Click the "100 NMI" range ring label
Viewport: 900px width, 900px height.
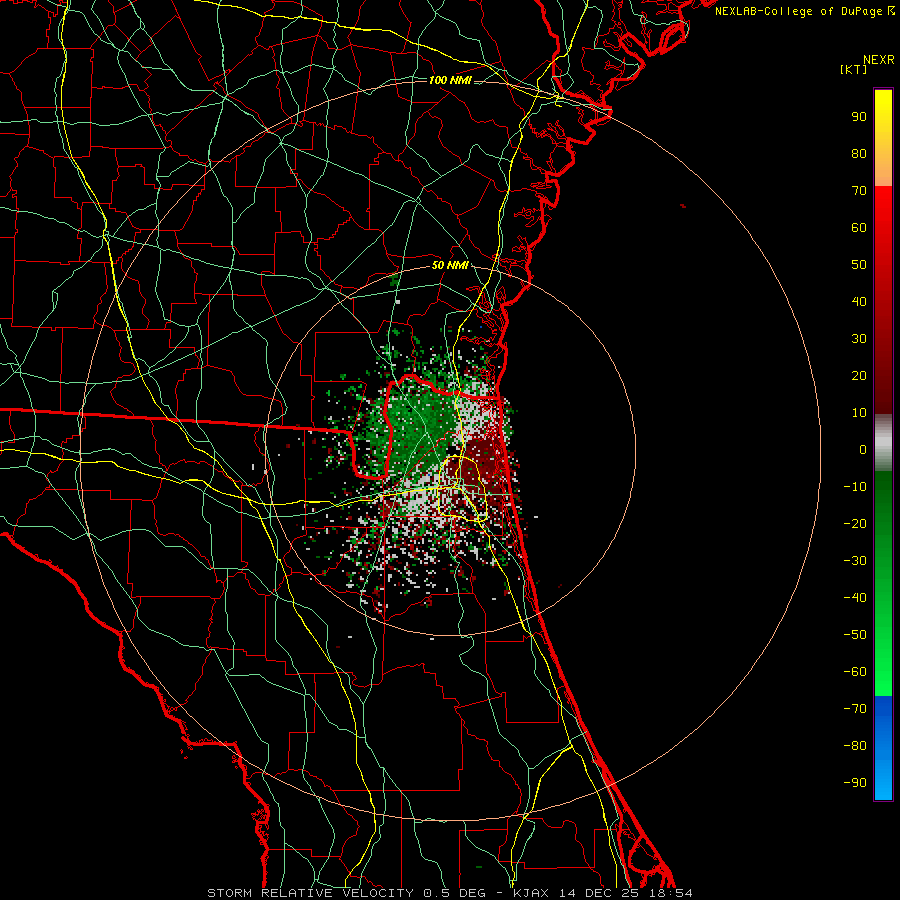[x=450, y=80]
